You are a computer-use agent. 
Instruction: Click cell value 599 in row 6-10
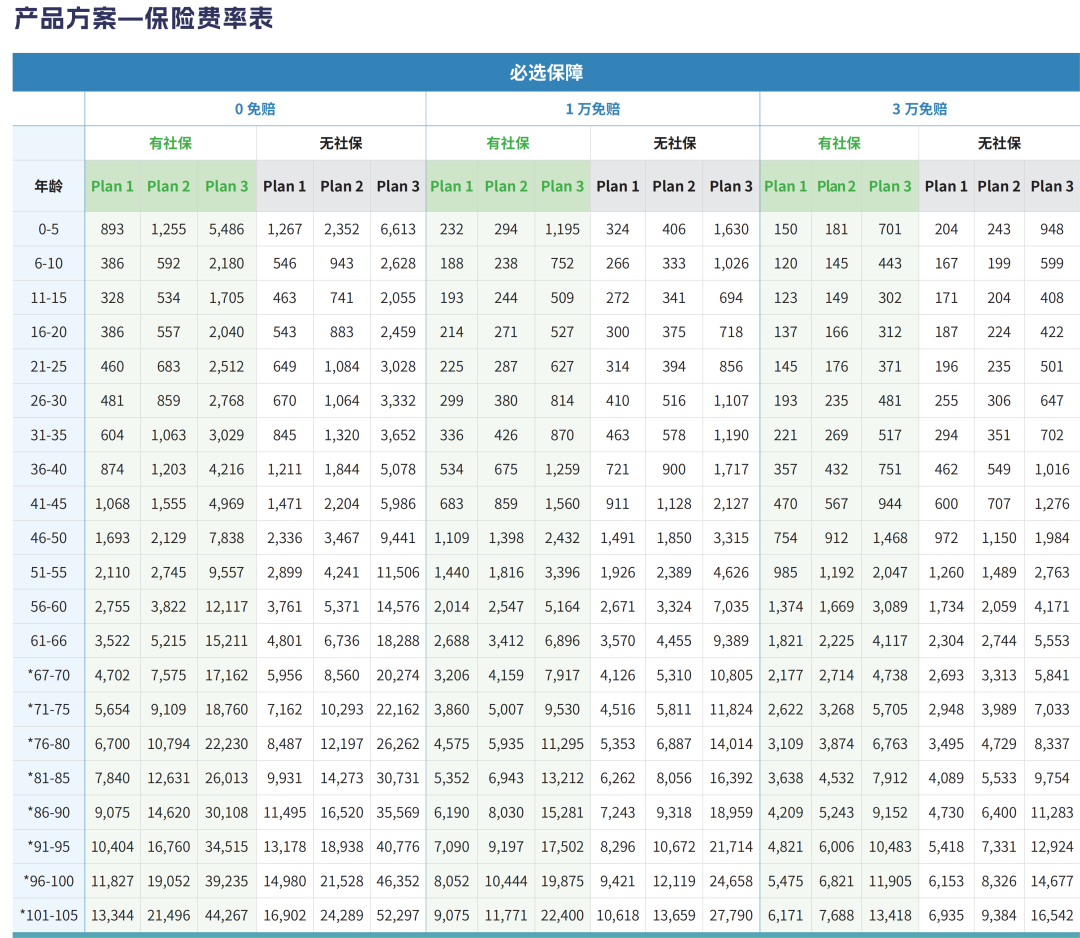click(1052, 264)
